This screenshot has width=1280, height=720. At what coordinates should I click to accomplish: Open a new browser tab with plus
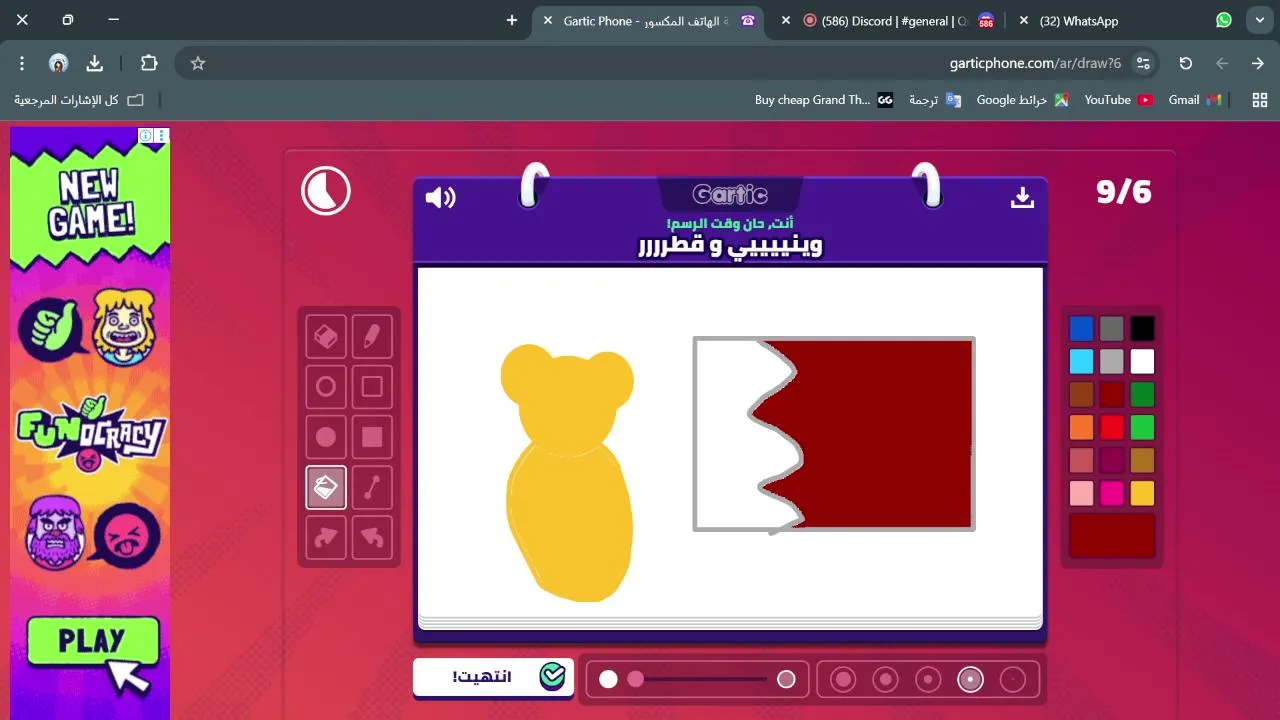click(512, 20)
